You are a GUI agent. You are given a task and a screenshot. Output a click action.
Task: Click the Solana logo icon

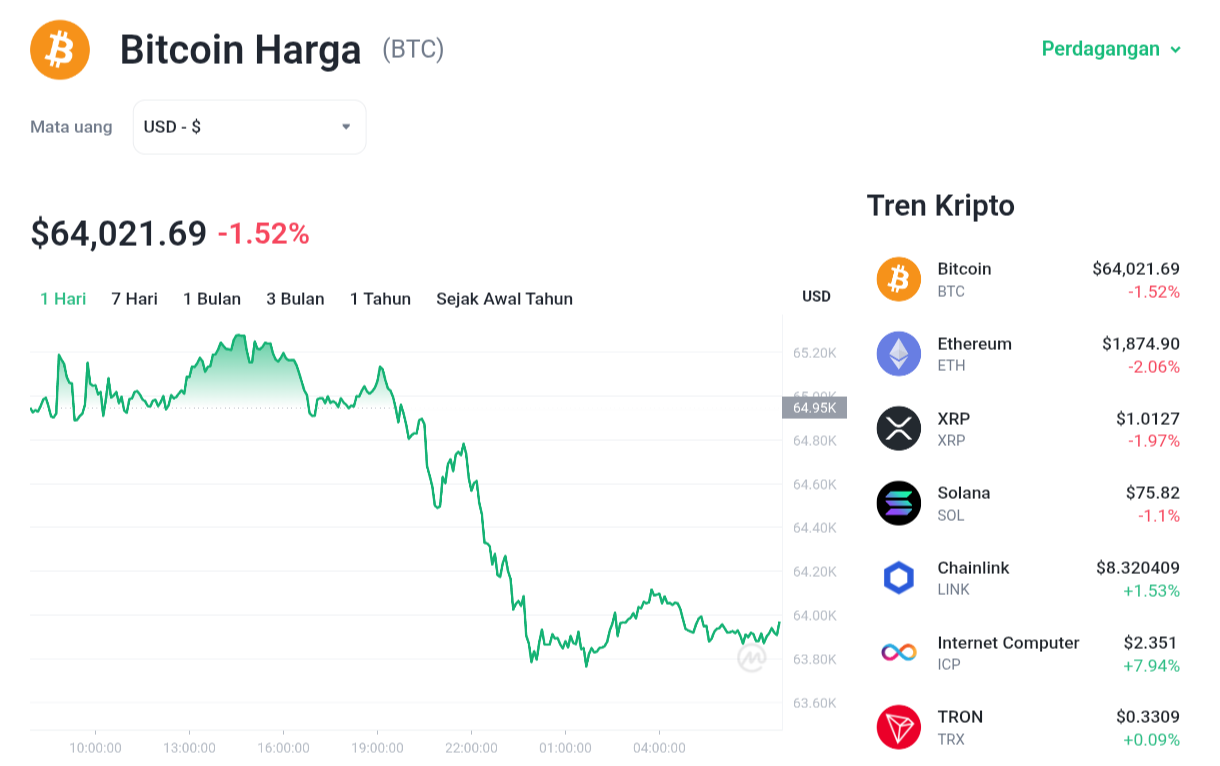pos(899,503)
